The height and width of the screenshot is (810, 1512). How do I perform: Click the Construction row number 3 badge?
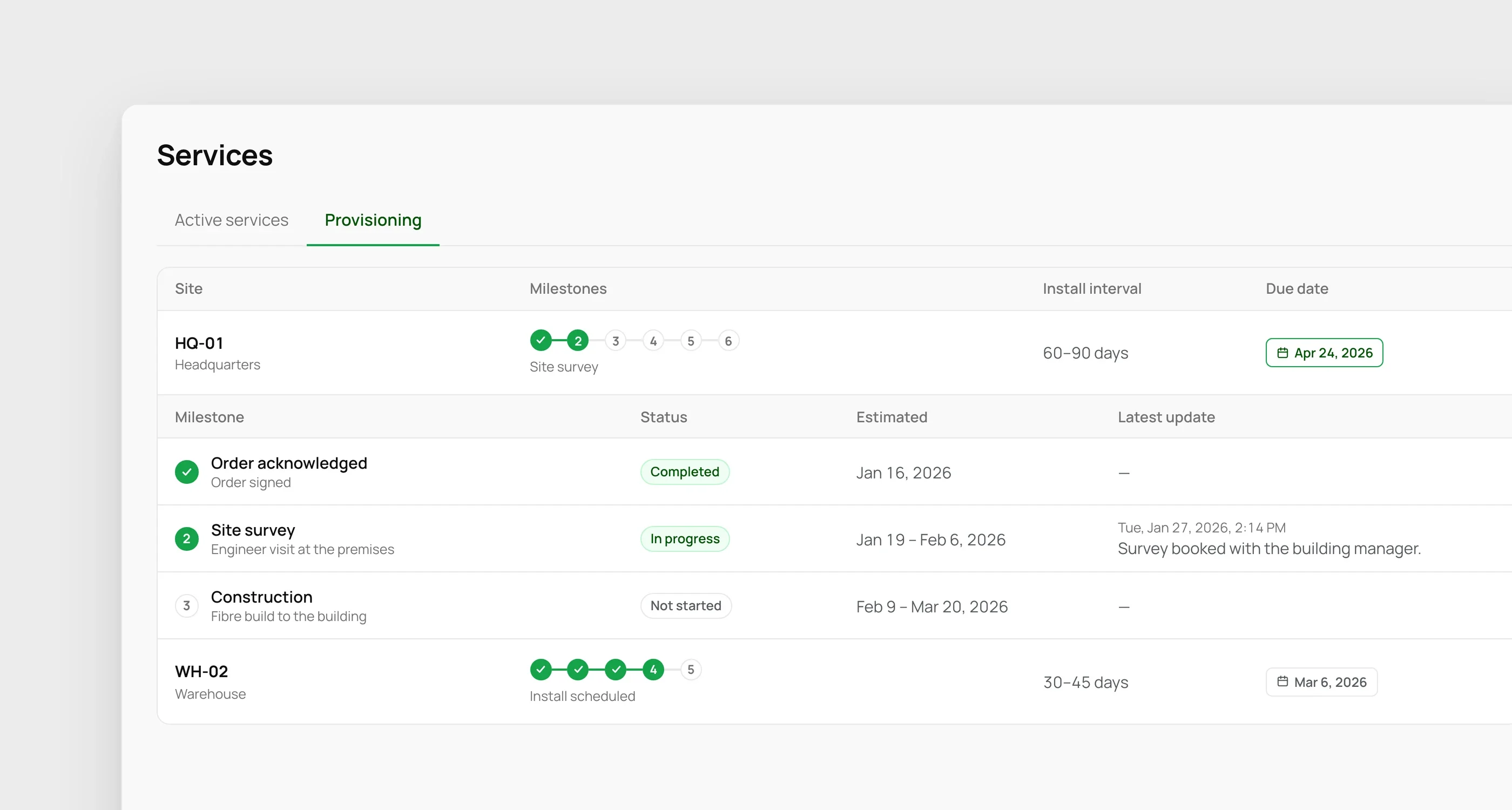coord(187,606)
